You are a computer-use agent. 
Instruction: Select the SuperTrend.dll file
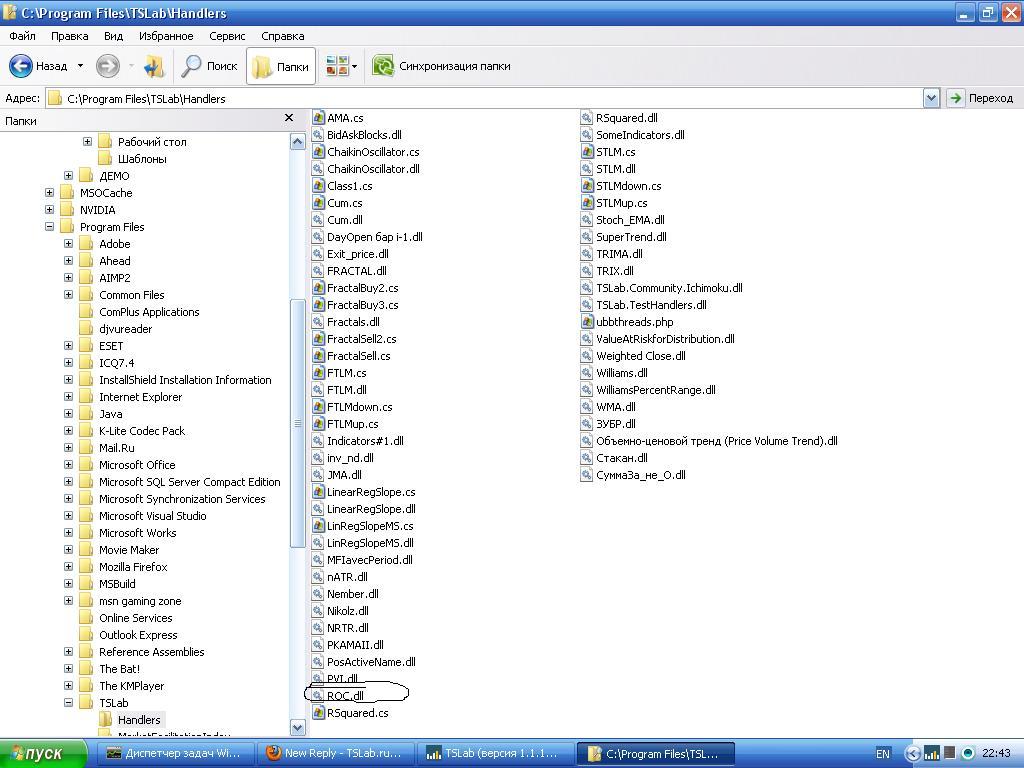(630, 237)
